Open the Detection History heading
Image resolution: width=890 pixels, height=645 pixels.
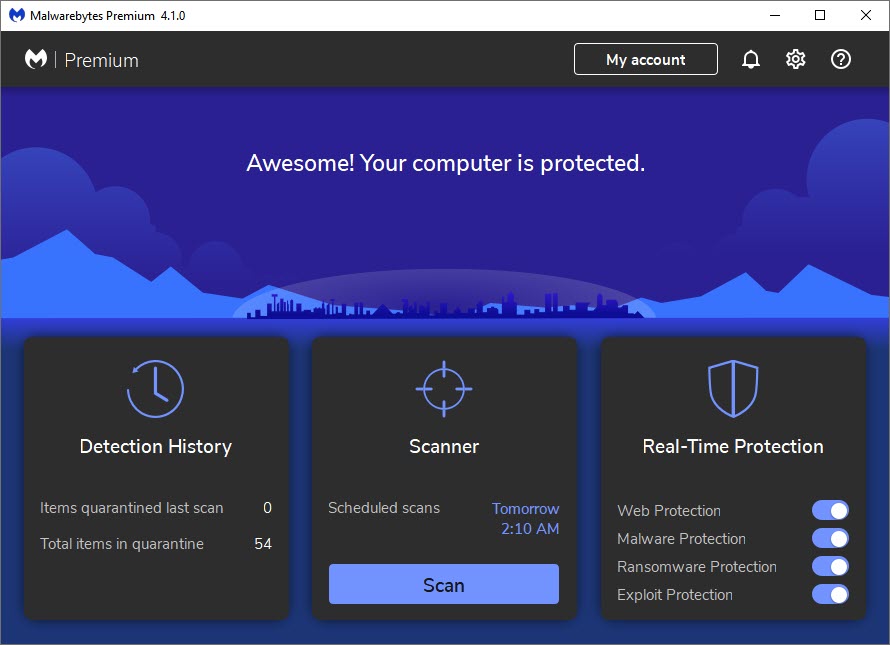click(156, 446)
